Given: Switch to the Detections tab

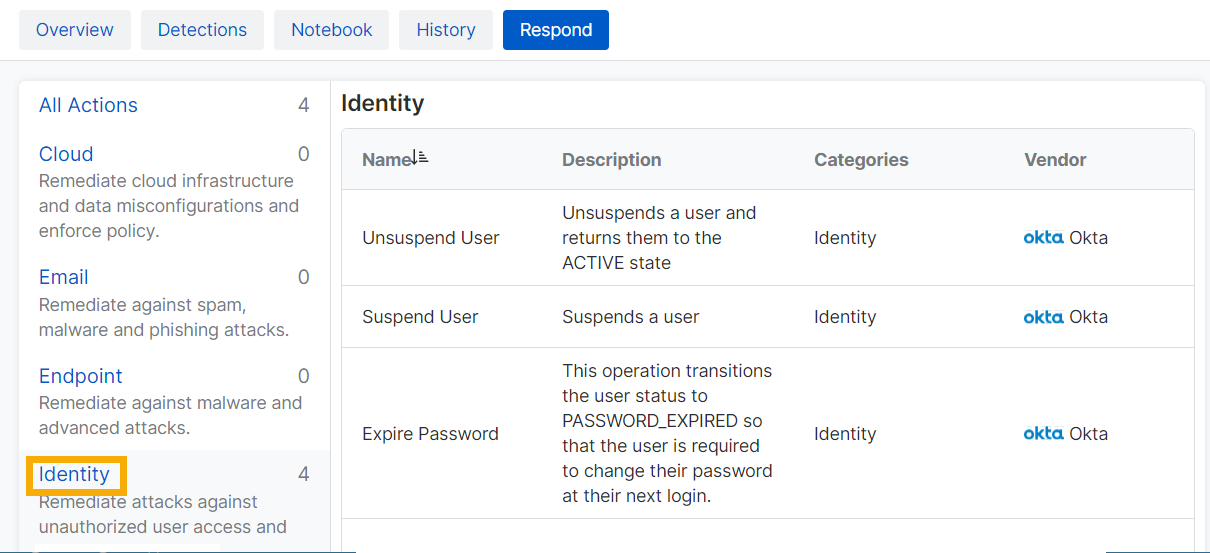Looking at the screenshot, I should click(202, 30).
